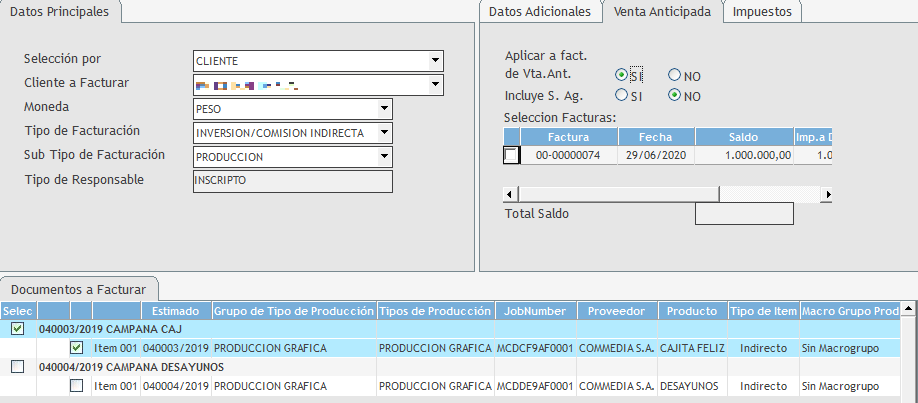
Task: Click the Total Saldo field
Action: point(743,213)
